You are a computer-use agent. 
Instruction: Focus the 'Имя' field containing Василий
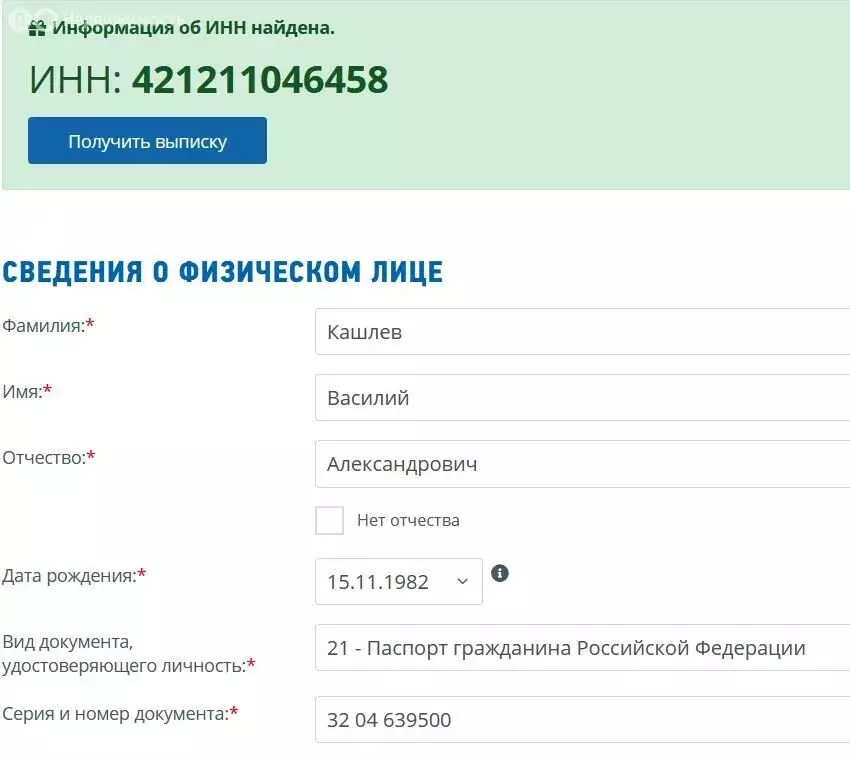pyautogui.click(x=582, y=398)
